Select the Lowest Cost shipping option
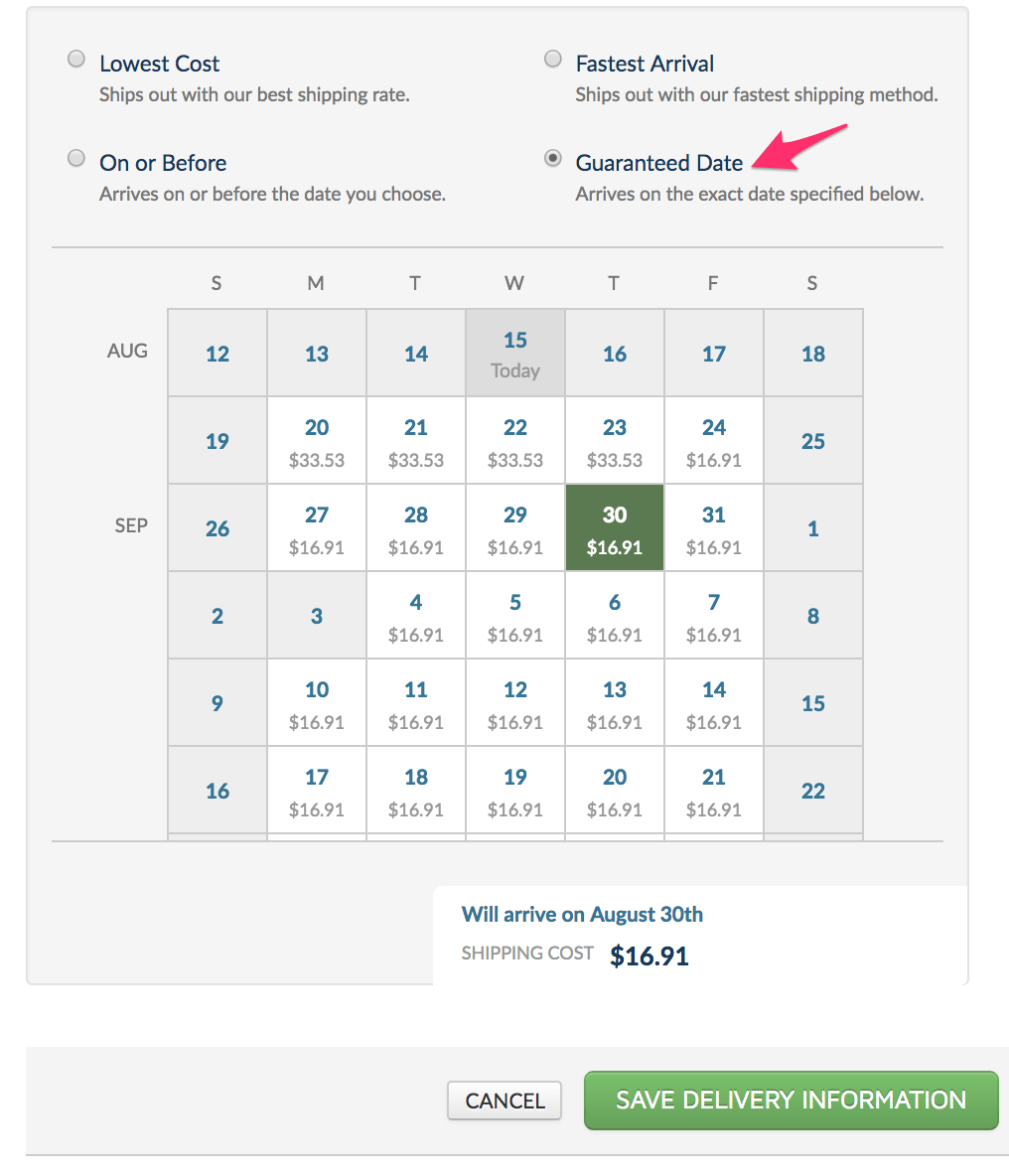 pyautogui.click(x=76, y=59)
